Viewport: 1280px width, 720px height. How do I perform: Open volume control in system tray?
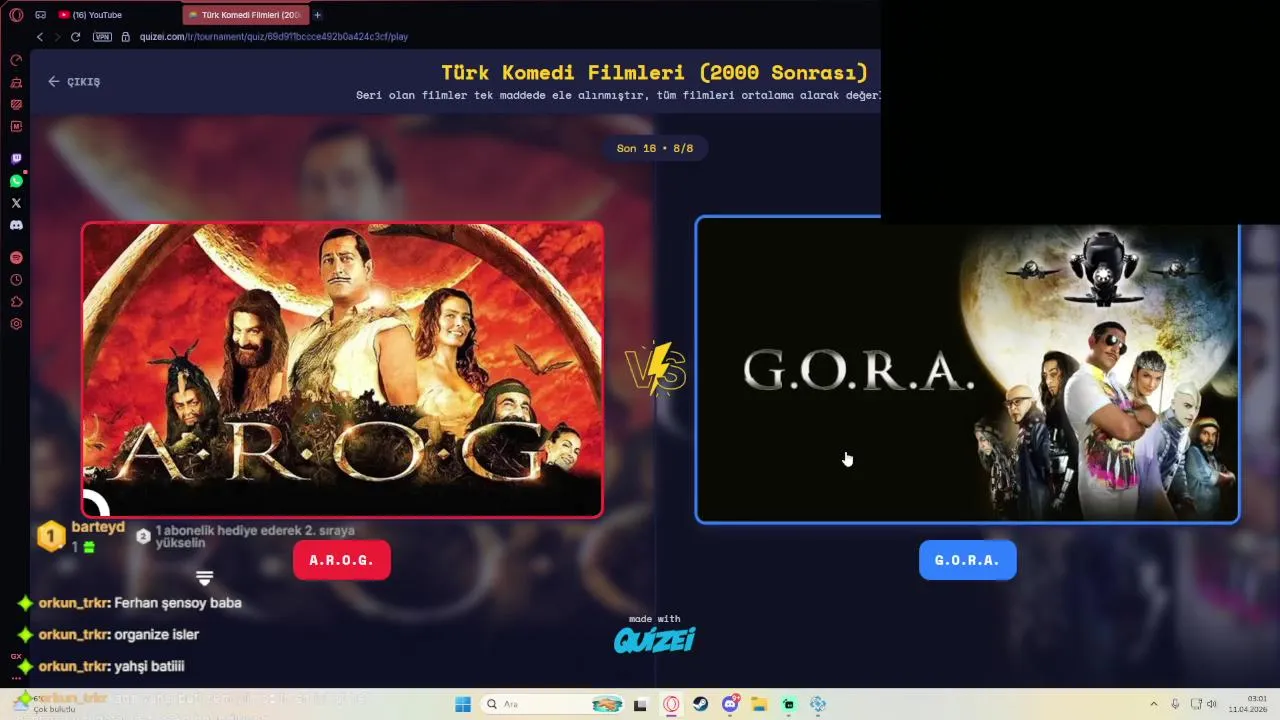pyautogui.click(x=1212, y=704)
